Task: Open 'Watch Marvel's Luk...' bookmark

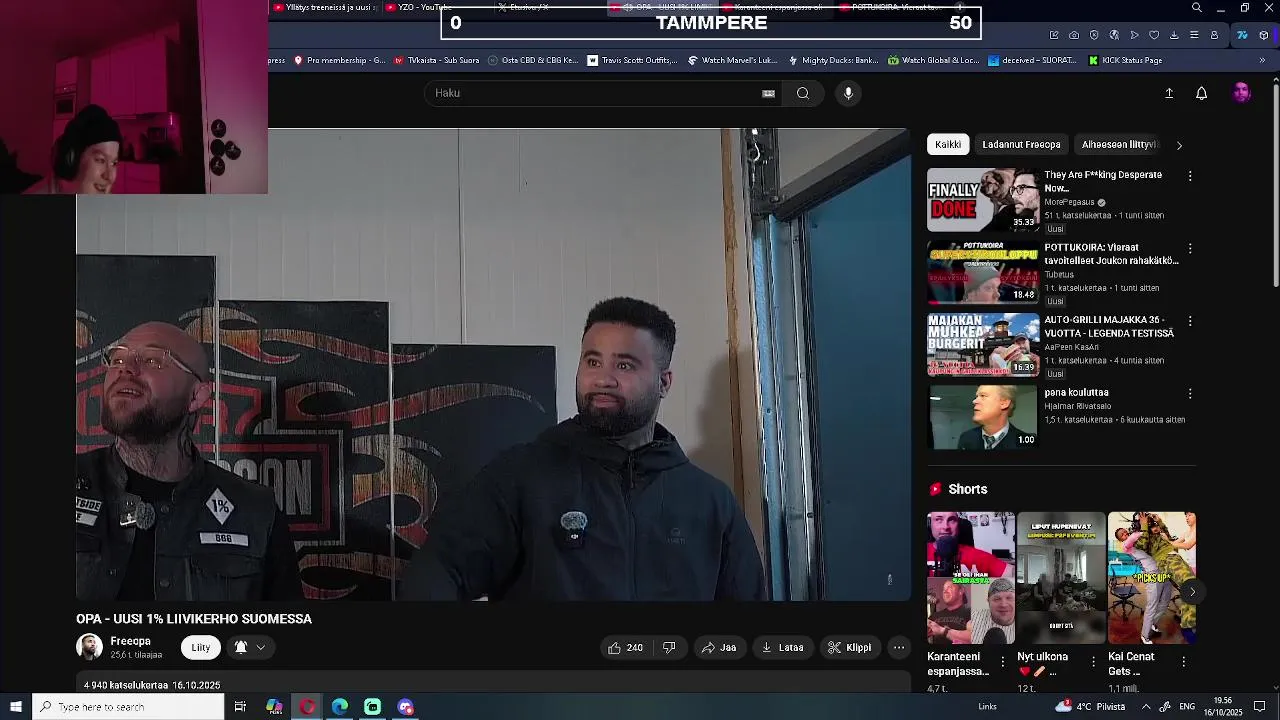Action: [x=732, y=60]
